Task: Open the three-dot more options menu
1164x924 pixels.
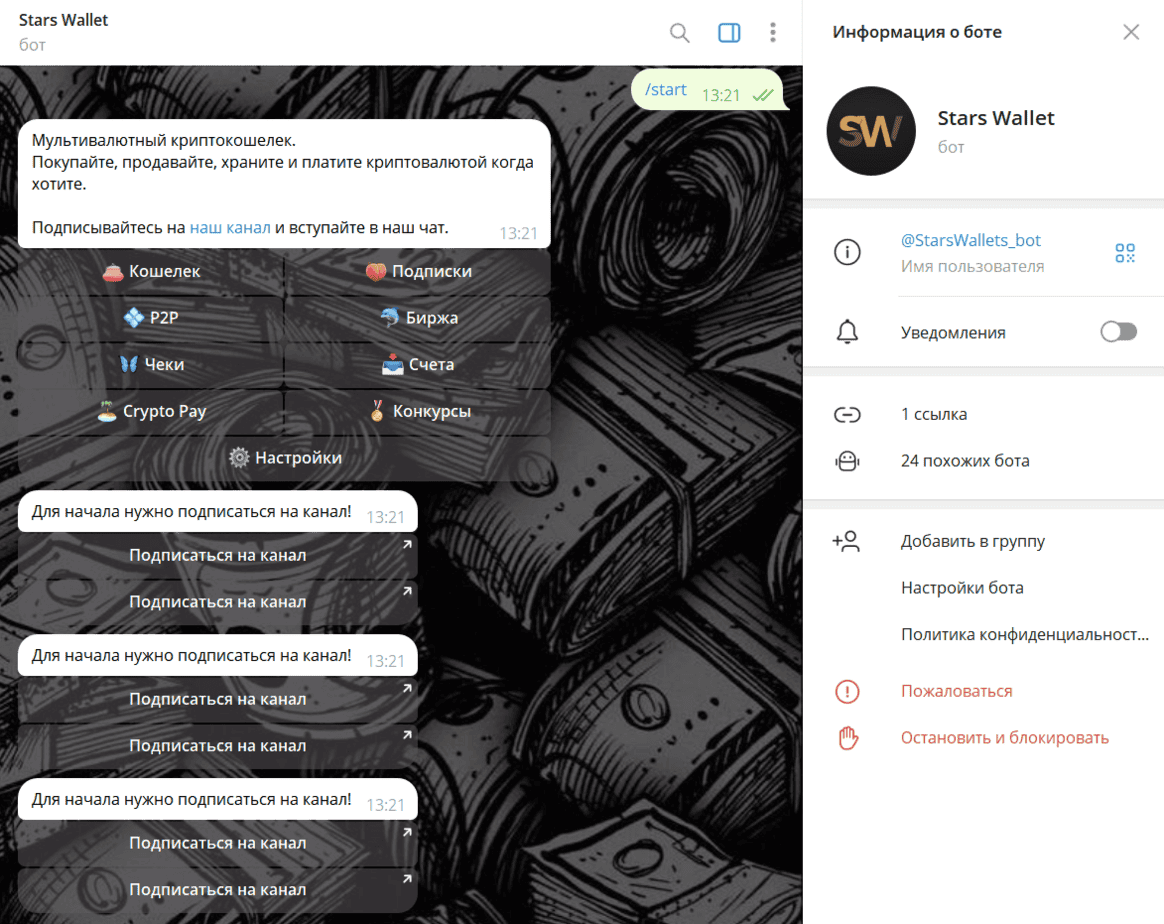Action: pos(772,33)
